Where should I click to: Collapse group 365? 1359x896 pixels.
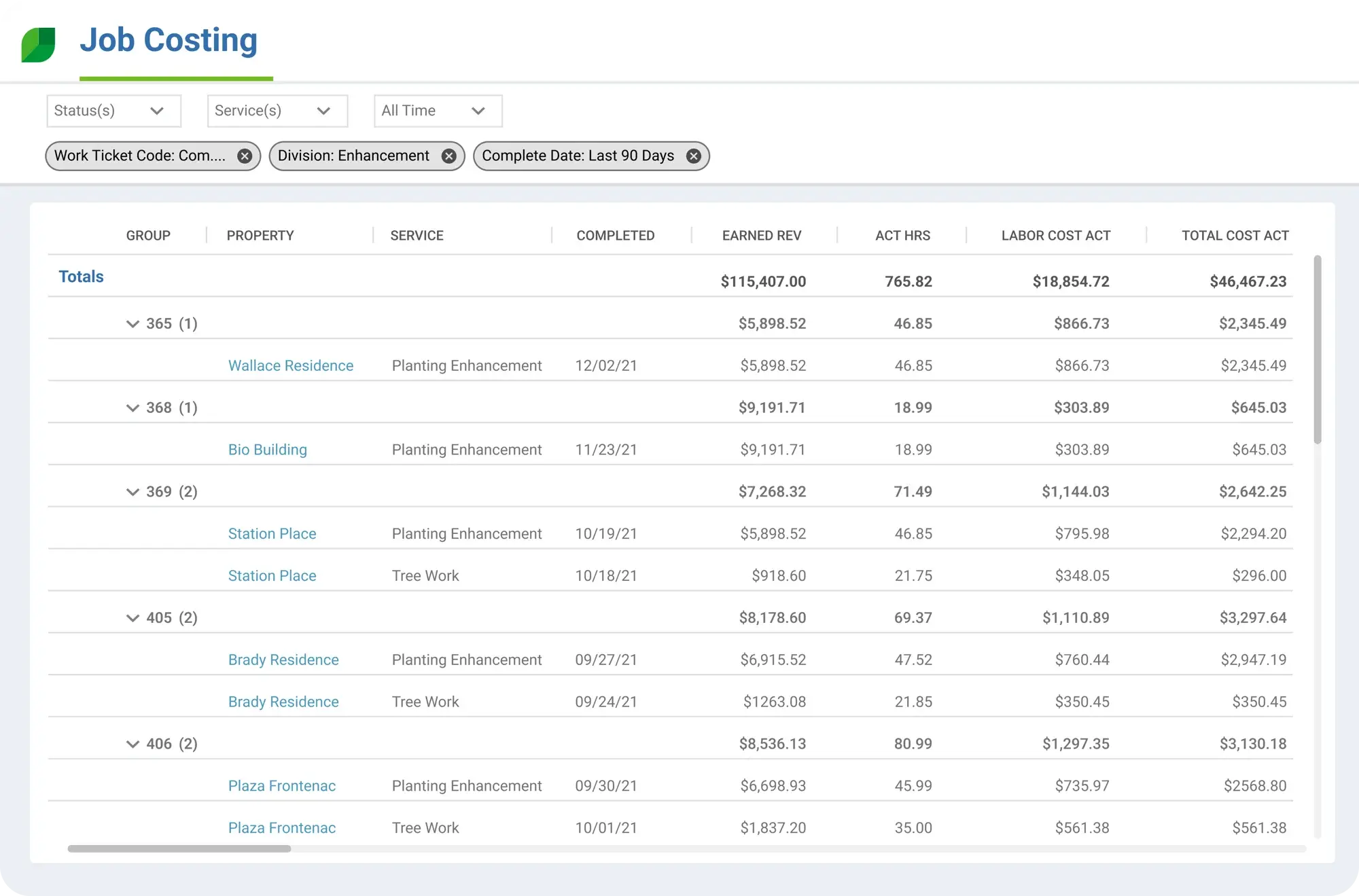click(133, 324)
